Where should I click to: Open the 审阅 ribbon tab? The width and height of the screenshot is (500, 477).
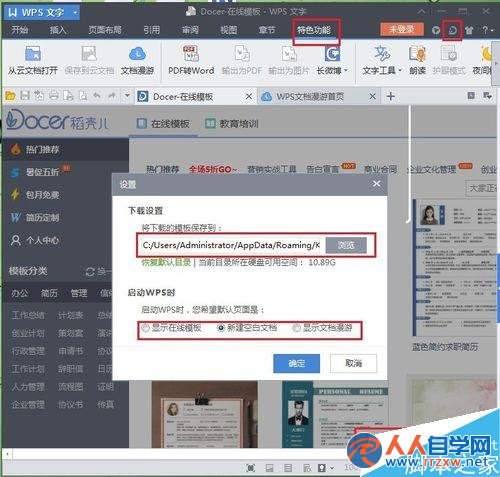tap(190, 30)
